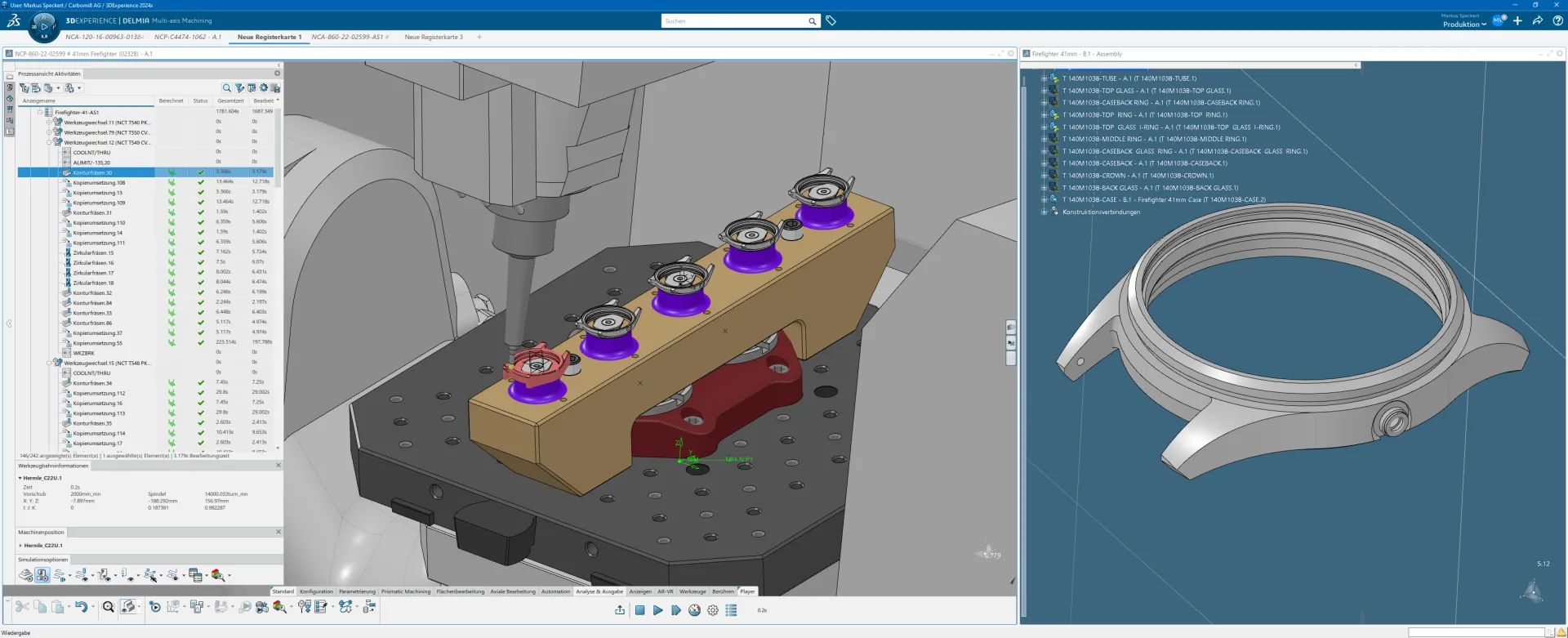
Task: Click the undo arrow in bottom toolbar
Action: (81, 607)
